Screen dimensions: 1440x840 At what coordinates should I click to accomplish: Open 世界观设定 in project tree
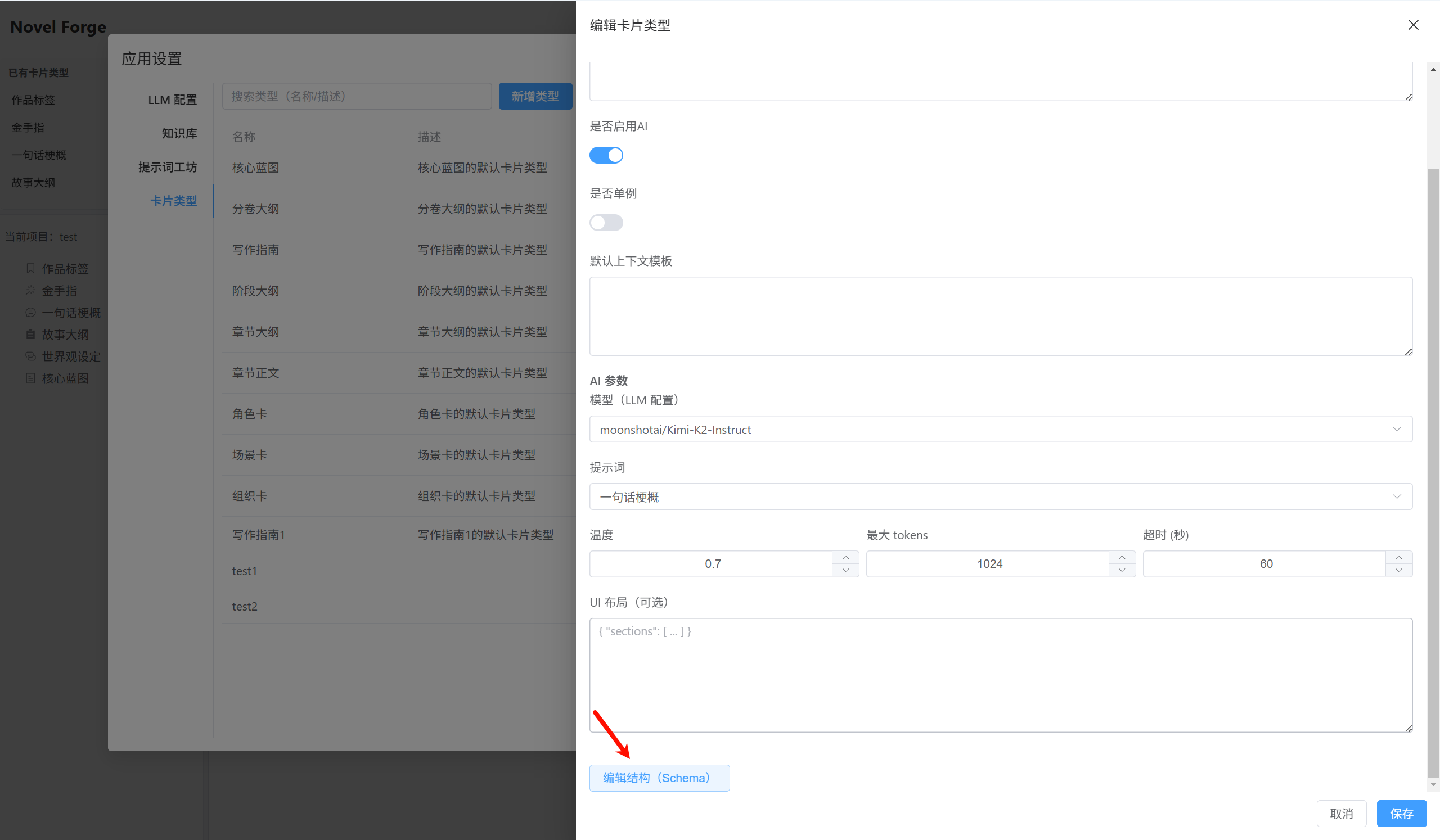tap(71, 357)
